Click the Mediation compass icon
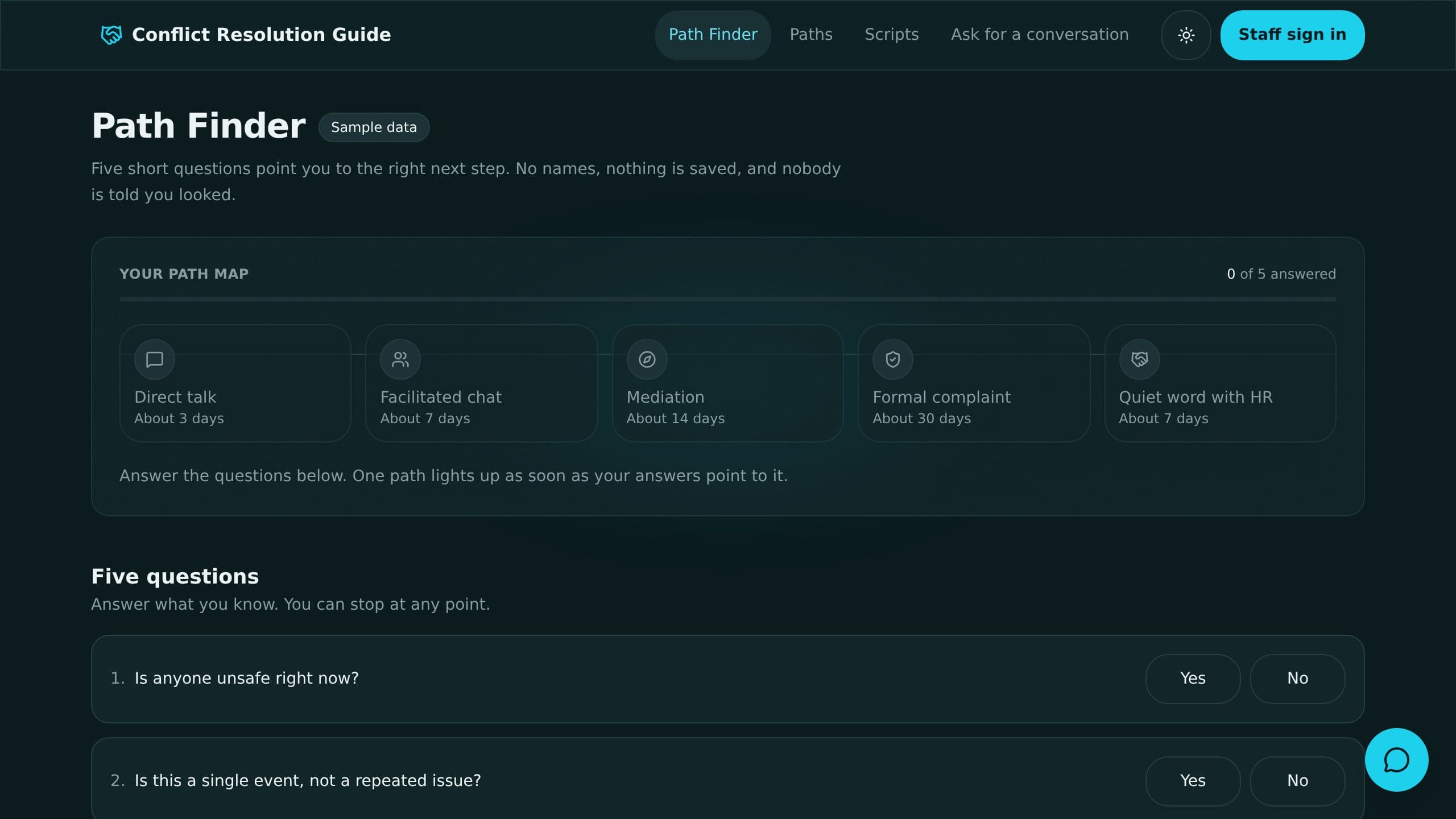Viewport: 1456px width, 819px height. [647, 359]
